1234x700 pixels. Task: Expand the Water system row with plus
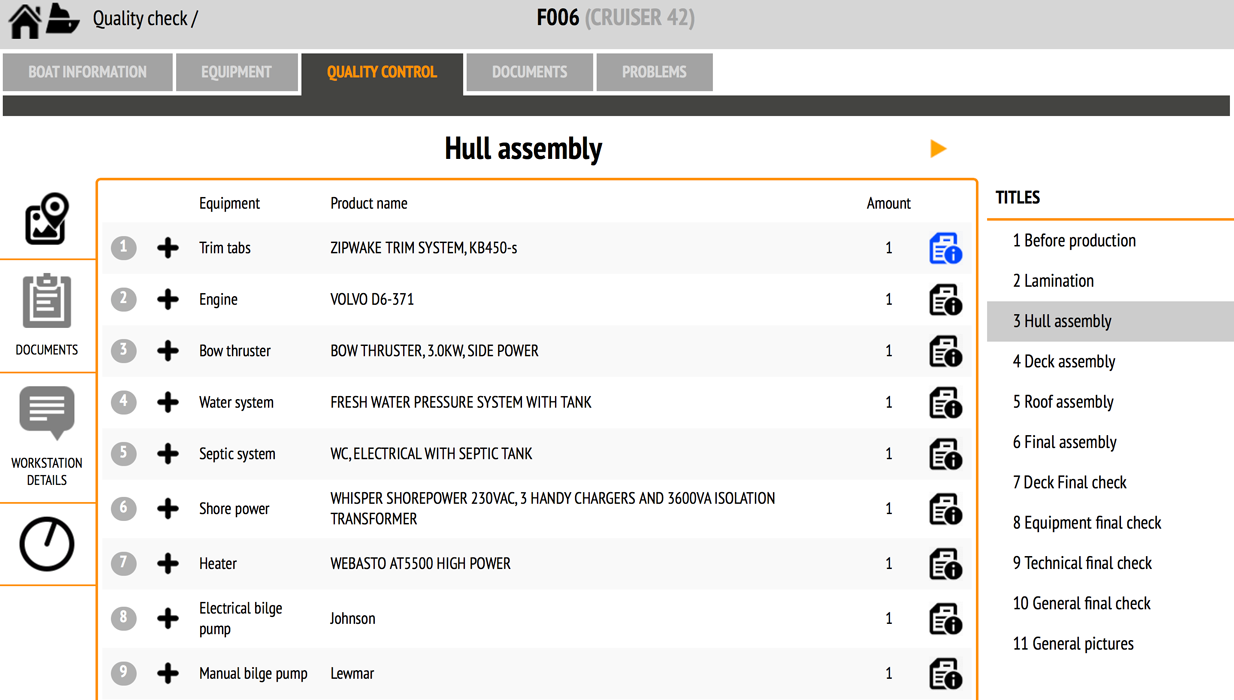tap(168, 403)
